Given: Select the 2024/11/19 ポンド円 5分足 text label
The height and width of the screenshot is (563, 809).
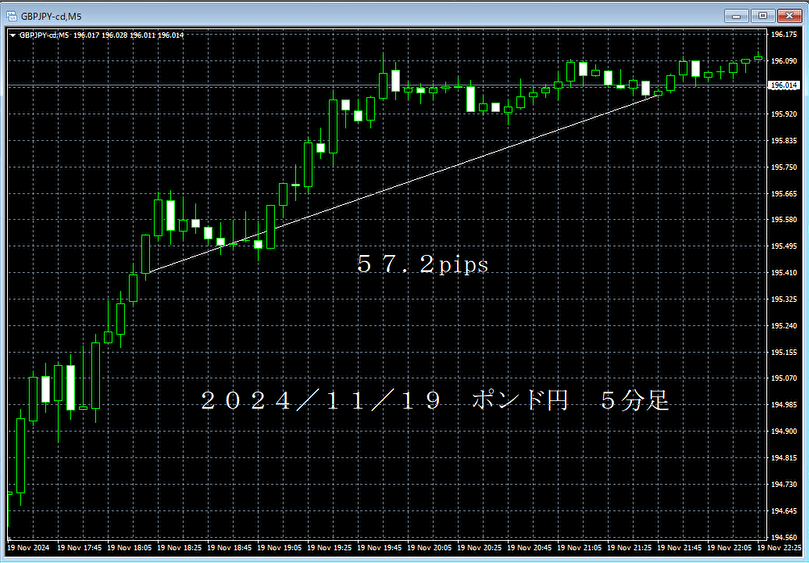Looking at the screenshot, I should [x=434, y=401].
